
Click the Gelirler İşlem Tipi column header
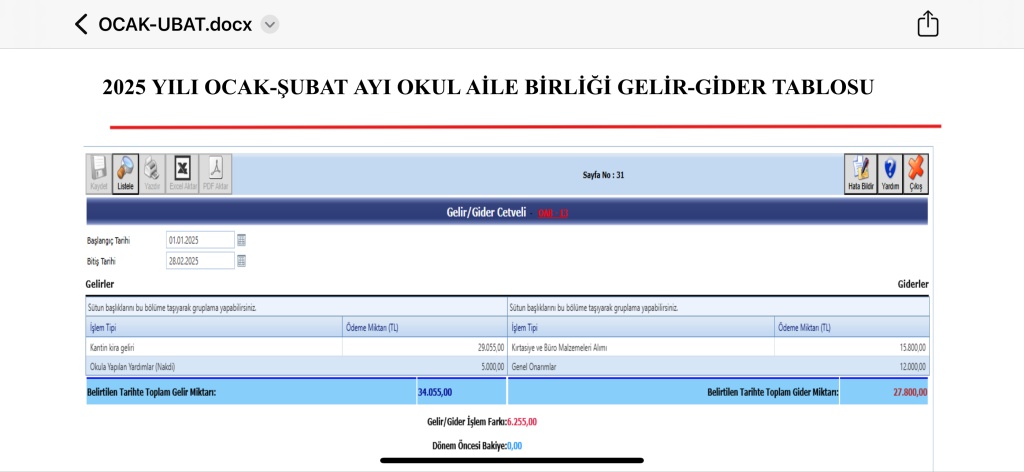point(214,328)
